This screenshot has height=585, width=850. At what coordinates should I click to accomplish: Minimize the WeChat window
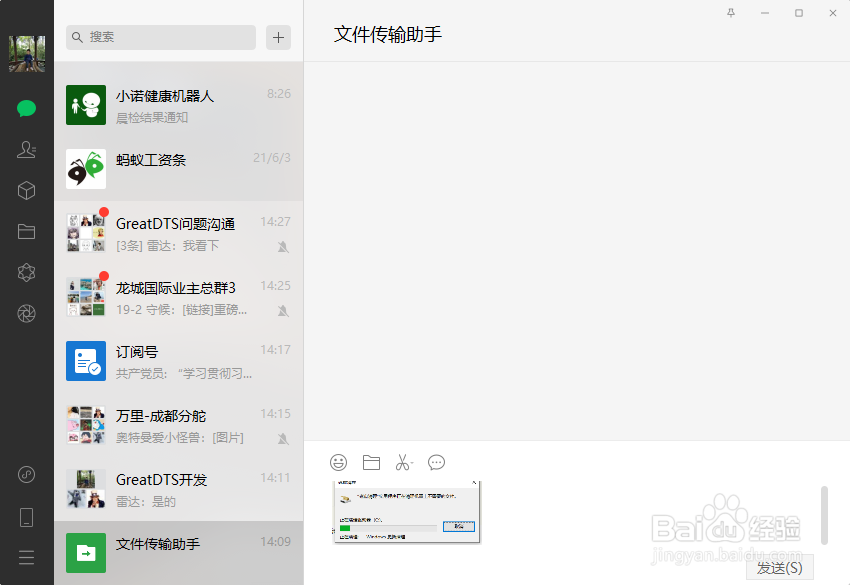[x=765, y=13]
